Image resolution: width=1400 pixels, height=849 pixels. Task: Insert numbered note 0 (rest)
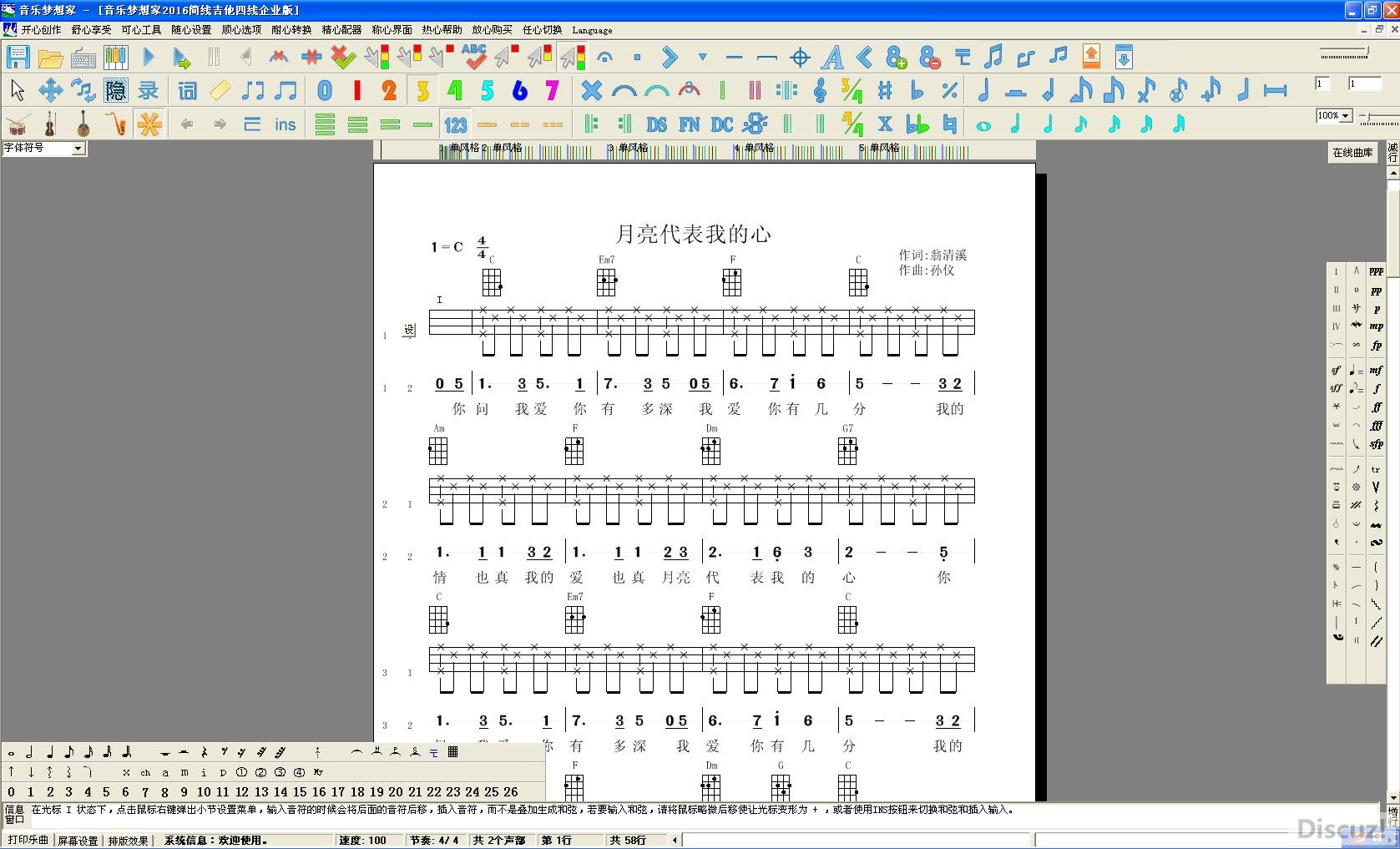pyautogui.click(x=325, y=90)
